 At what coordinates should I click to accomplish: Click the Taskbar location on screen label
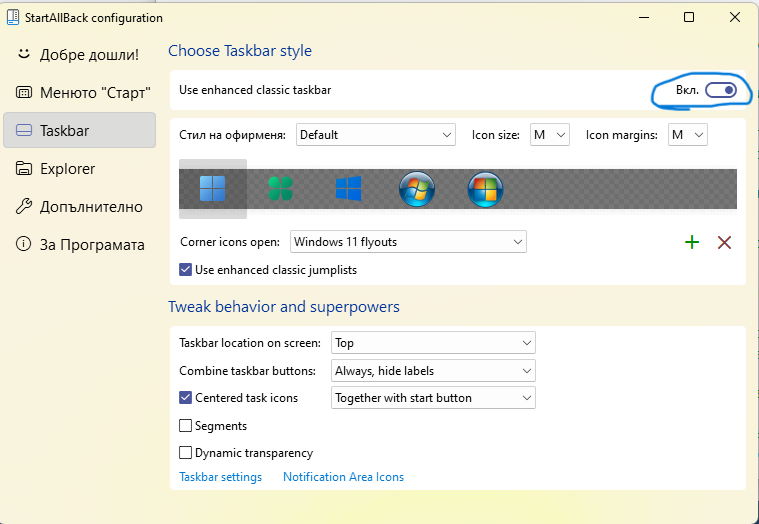click(250, 343)
